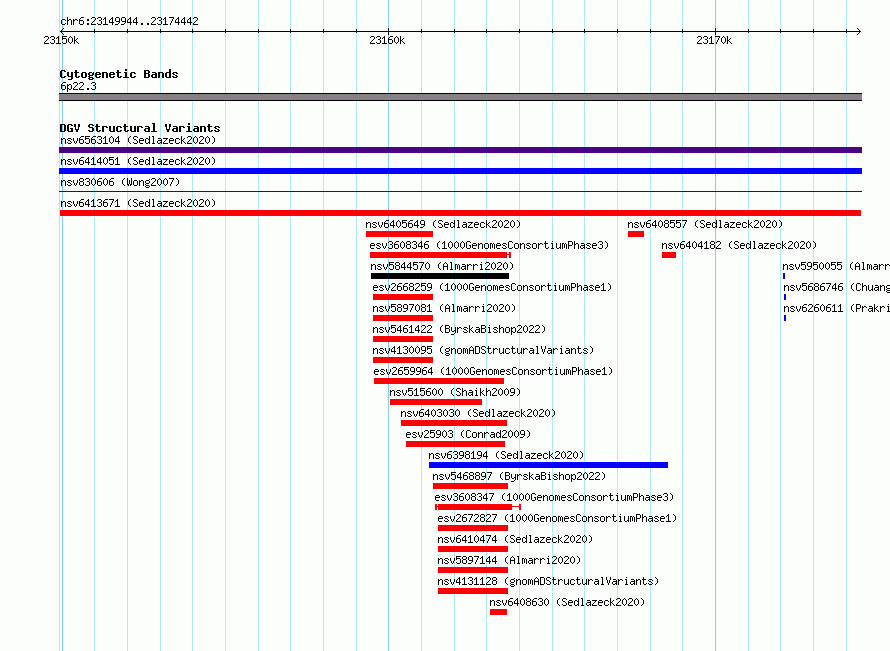Image resolution: width=890 pixels, height=651 pixels.
Task: Open esv2668259 (1000GenomesConsortiumPhase1) label
Action: pyautogui.click(x=492, y=287)
